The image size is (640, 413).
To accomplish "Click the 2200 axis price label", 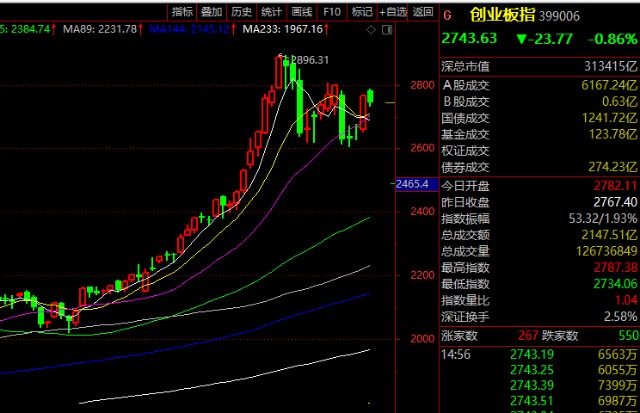I will [422, 275].
